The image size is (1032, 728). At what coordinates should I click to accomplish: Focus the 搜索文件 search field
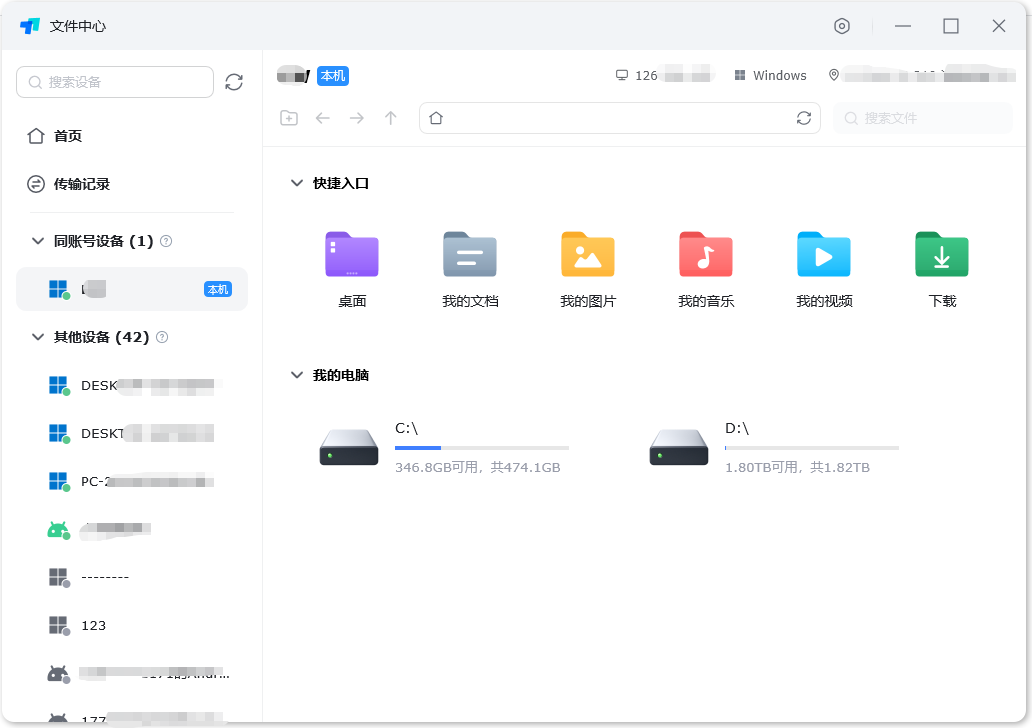(x=923, y=118)
